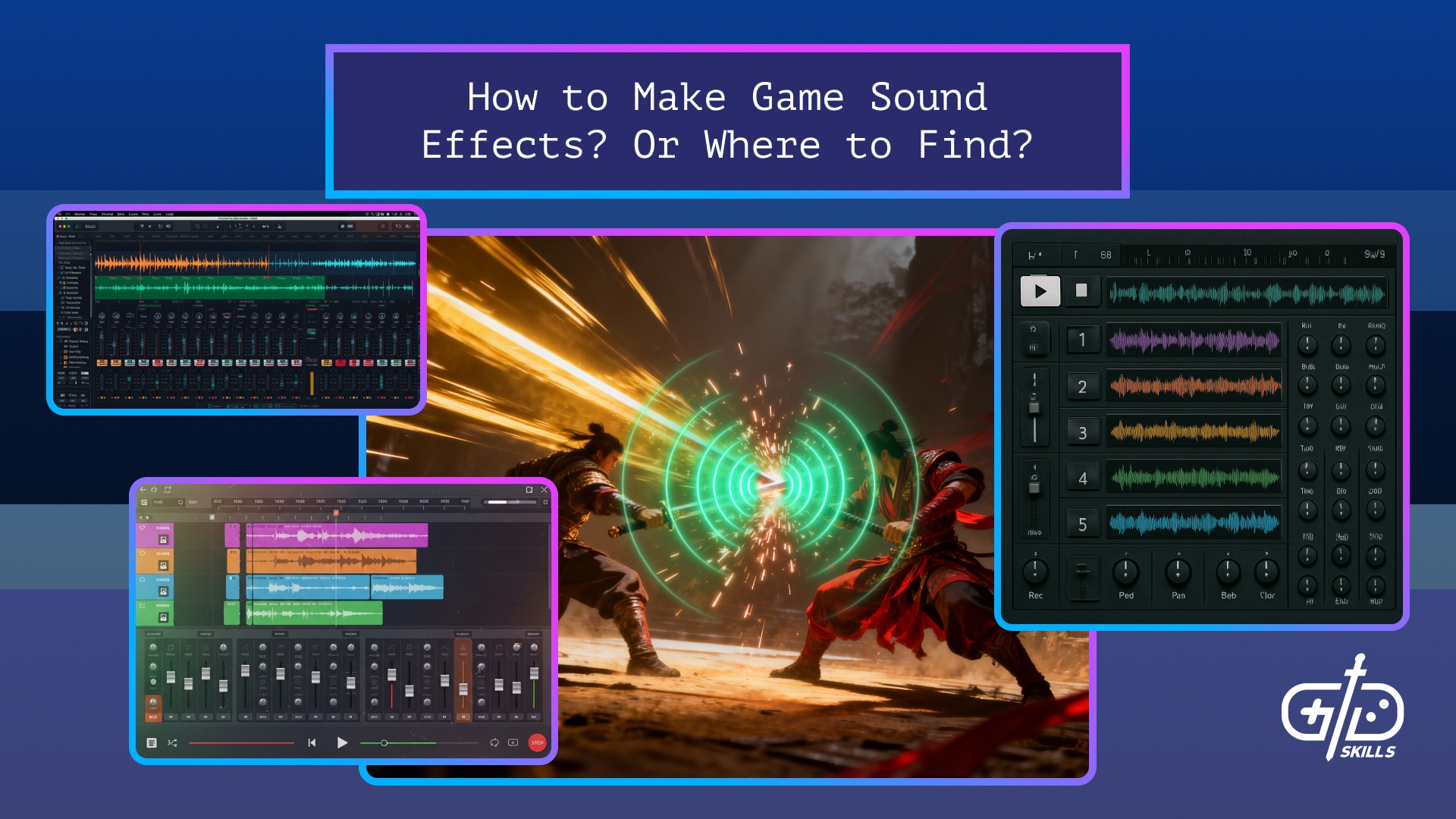Click pad number 3 in the sampler panel
Viewport: 1456px width, 819px height.
coord(1084,431)
